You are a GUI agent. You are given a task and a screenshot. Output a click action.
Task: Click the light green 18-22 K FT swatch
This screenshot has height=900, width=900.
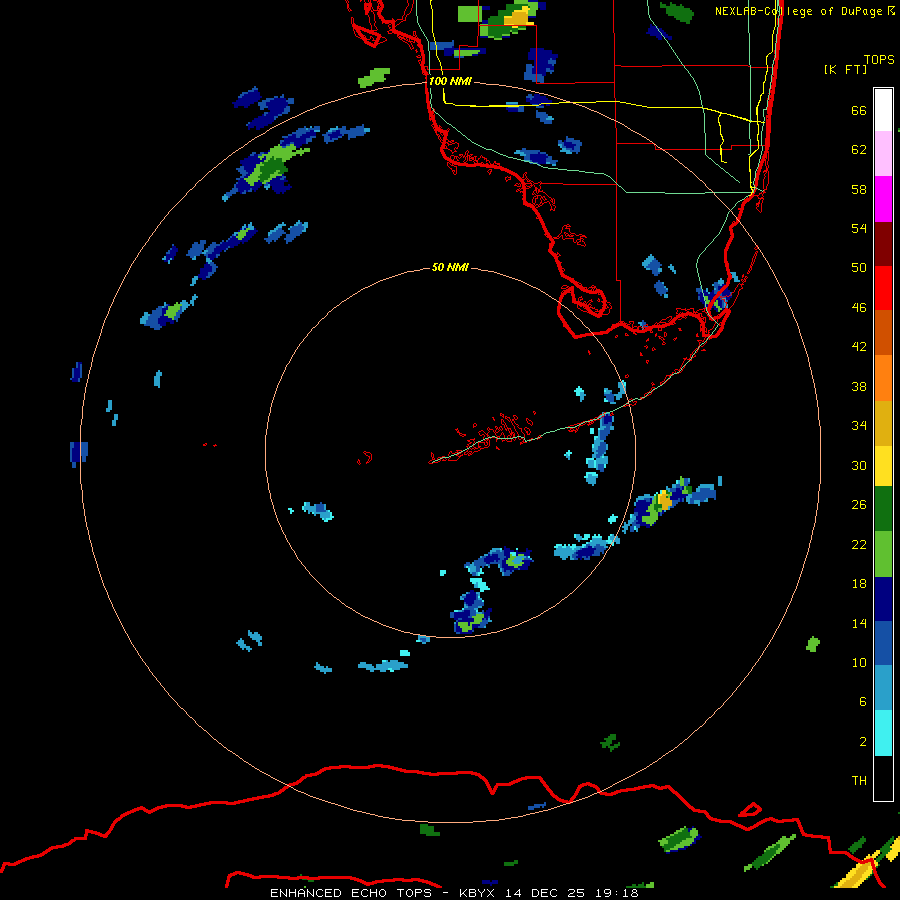click(x=883, y=554)
